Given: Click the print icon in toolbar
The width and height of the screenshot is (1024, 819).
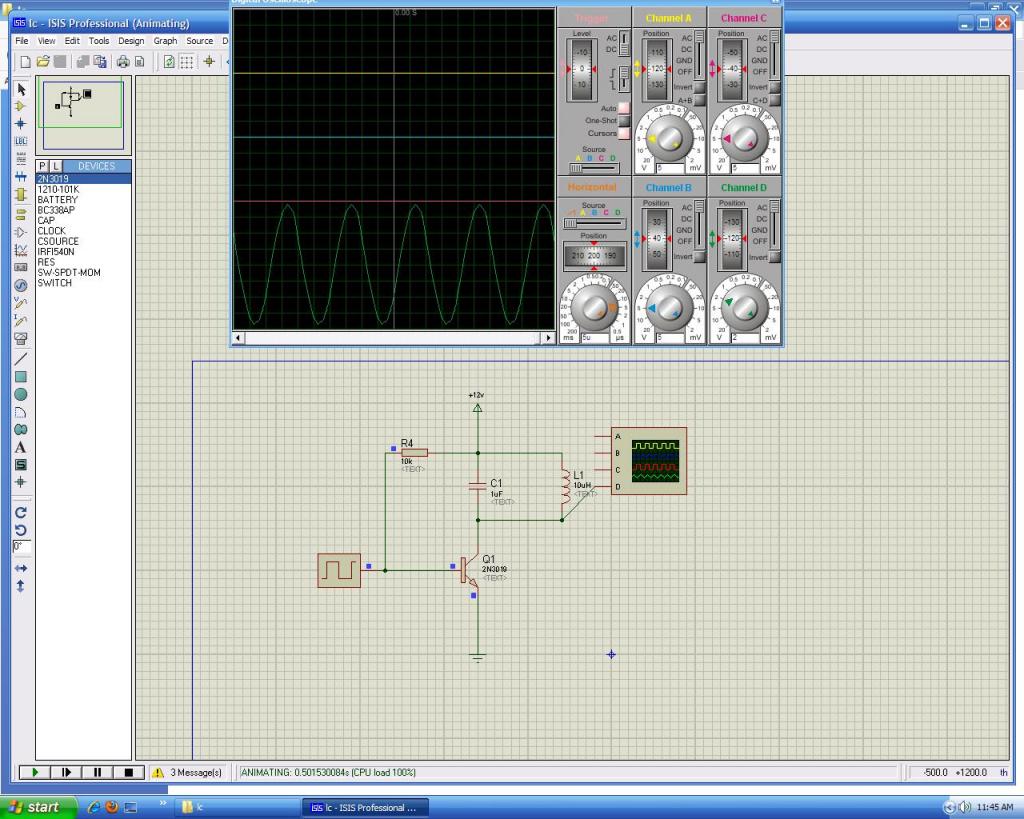Looking at the screenshot, I should (122, 61).
